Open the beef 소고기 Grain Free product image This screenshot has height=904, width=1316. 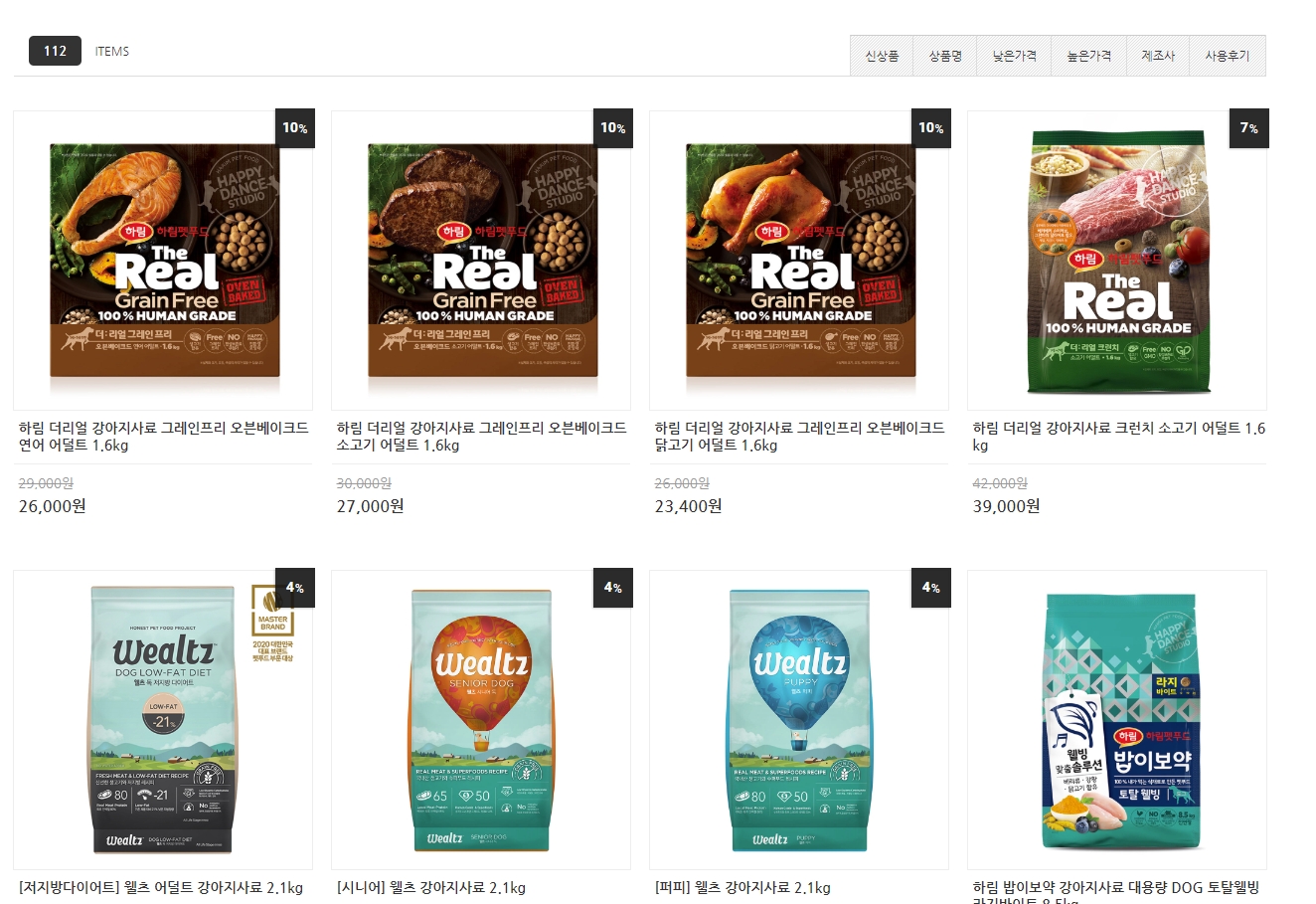[481, 261]
